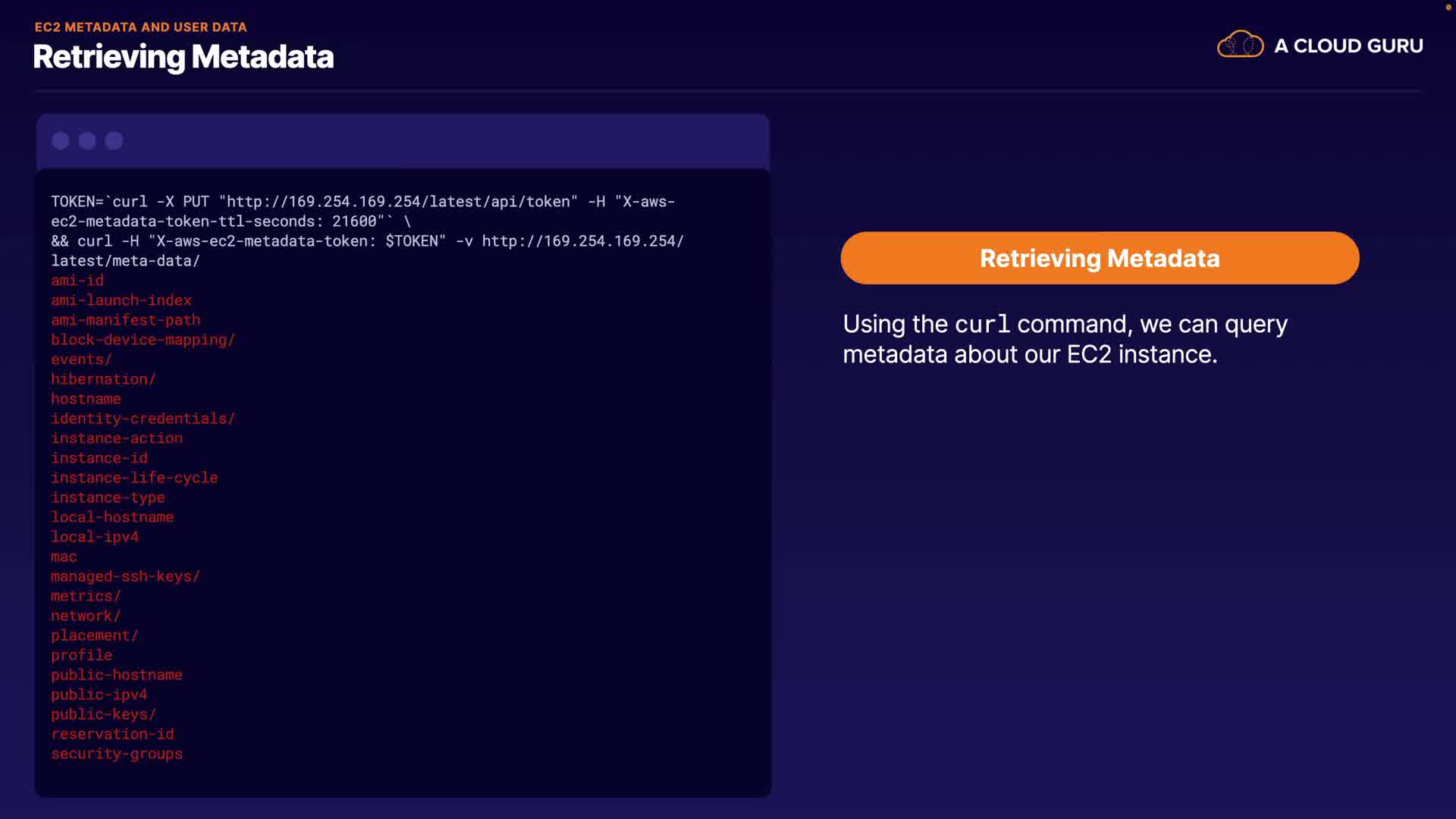Screen dimensions: 1456x819
Task: Click the instance-id metadata entry
Action: 99,458
